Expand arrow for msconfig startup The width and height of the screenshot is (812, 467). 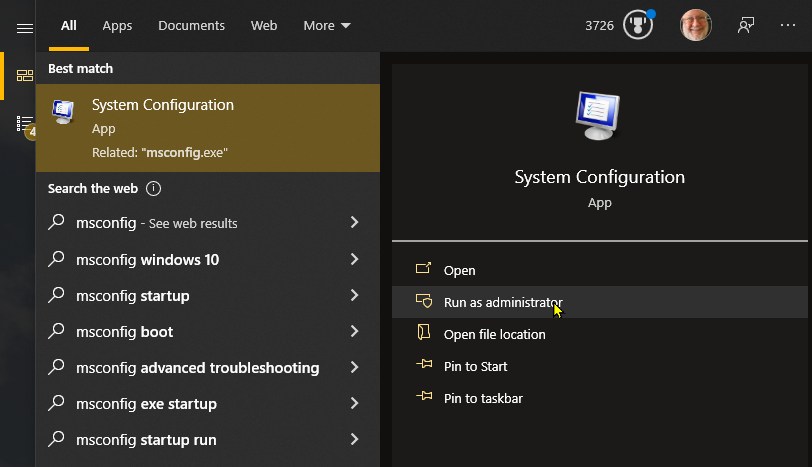point(354,295)
